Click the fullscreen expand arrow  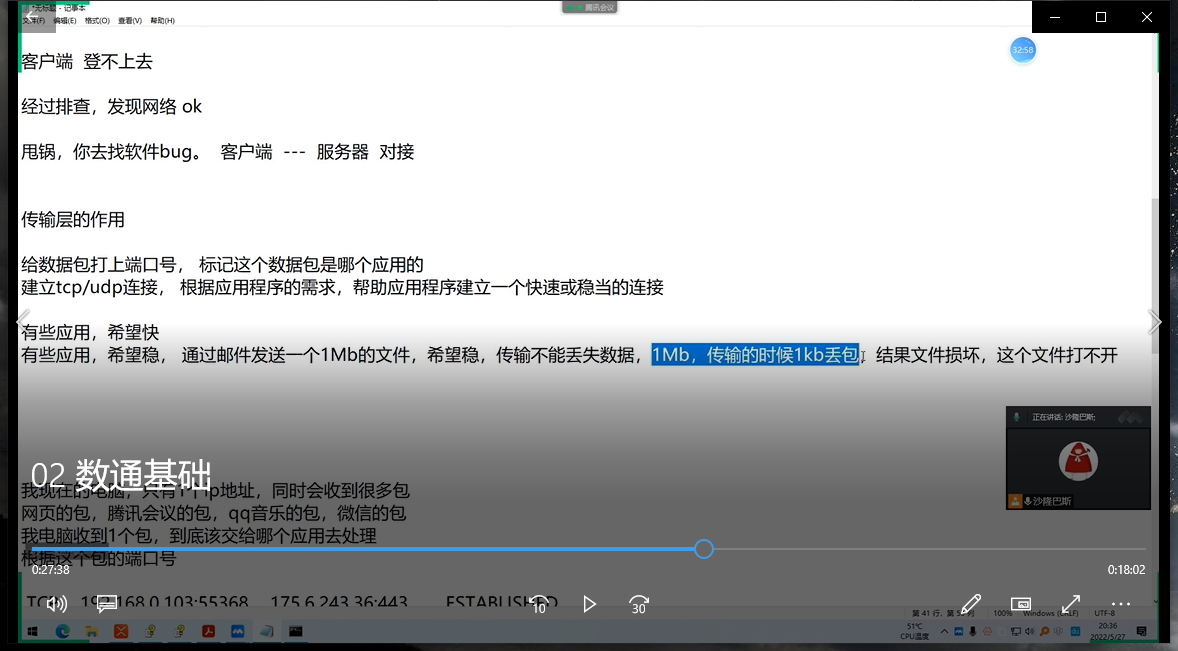(1071, 604)
